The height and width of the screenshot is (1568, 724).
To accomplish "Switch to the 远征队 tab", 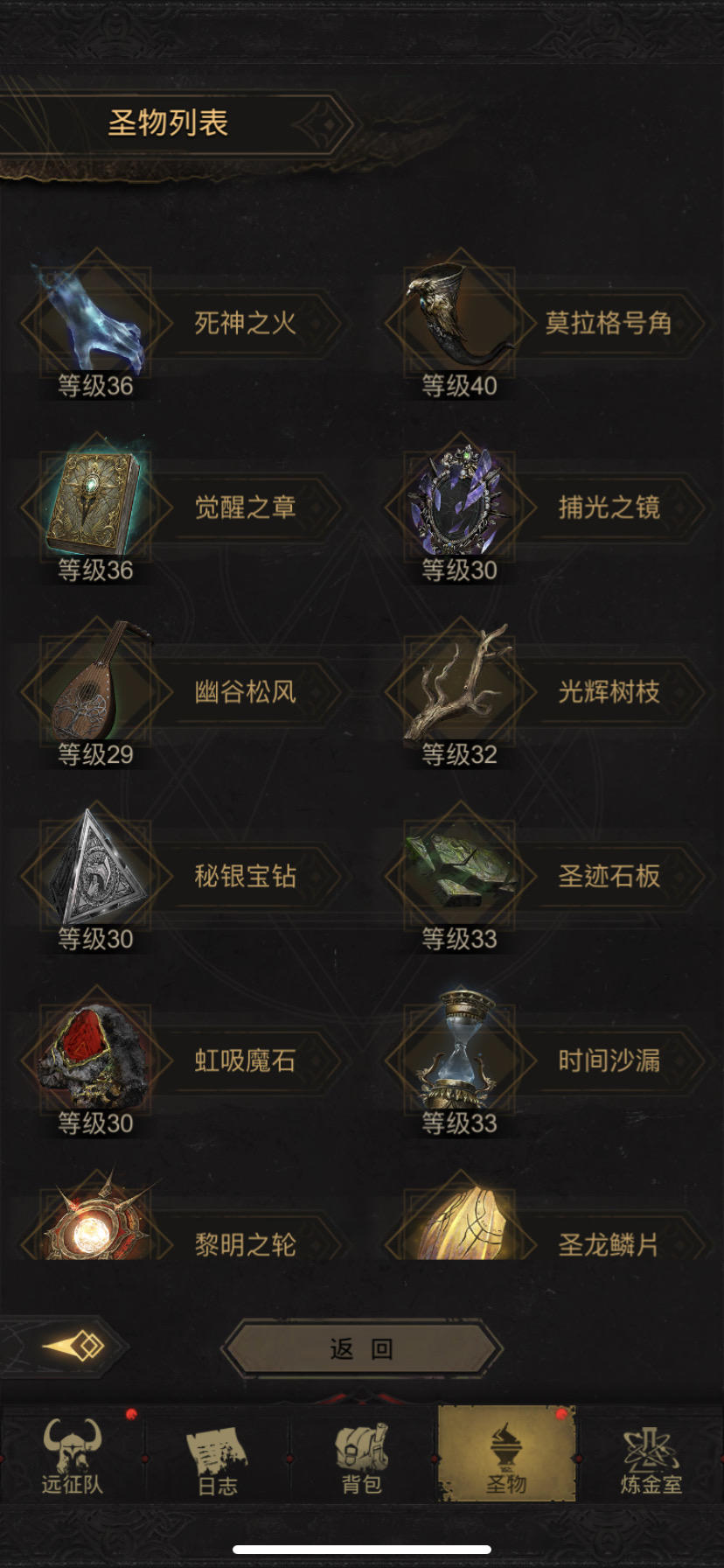I will coord(73,1455).
